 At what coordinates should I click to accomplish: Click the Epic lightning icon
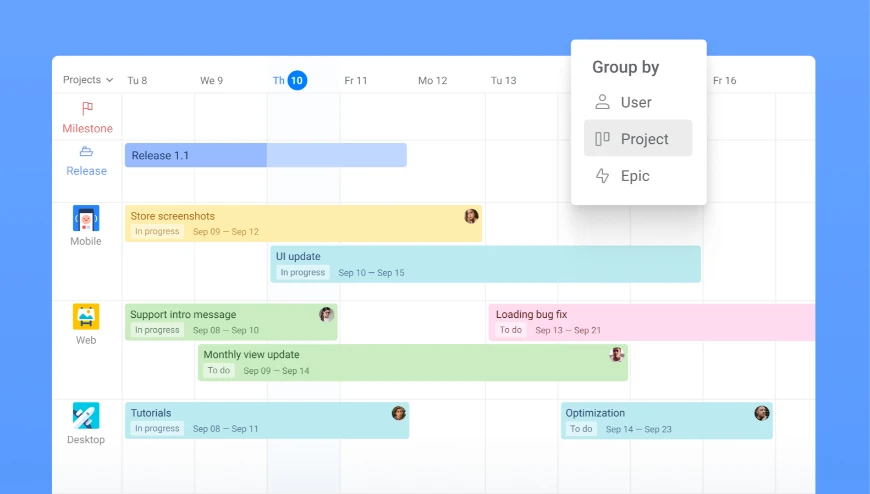coord(602,176)
